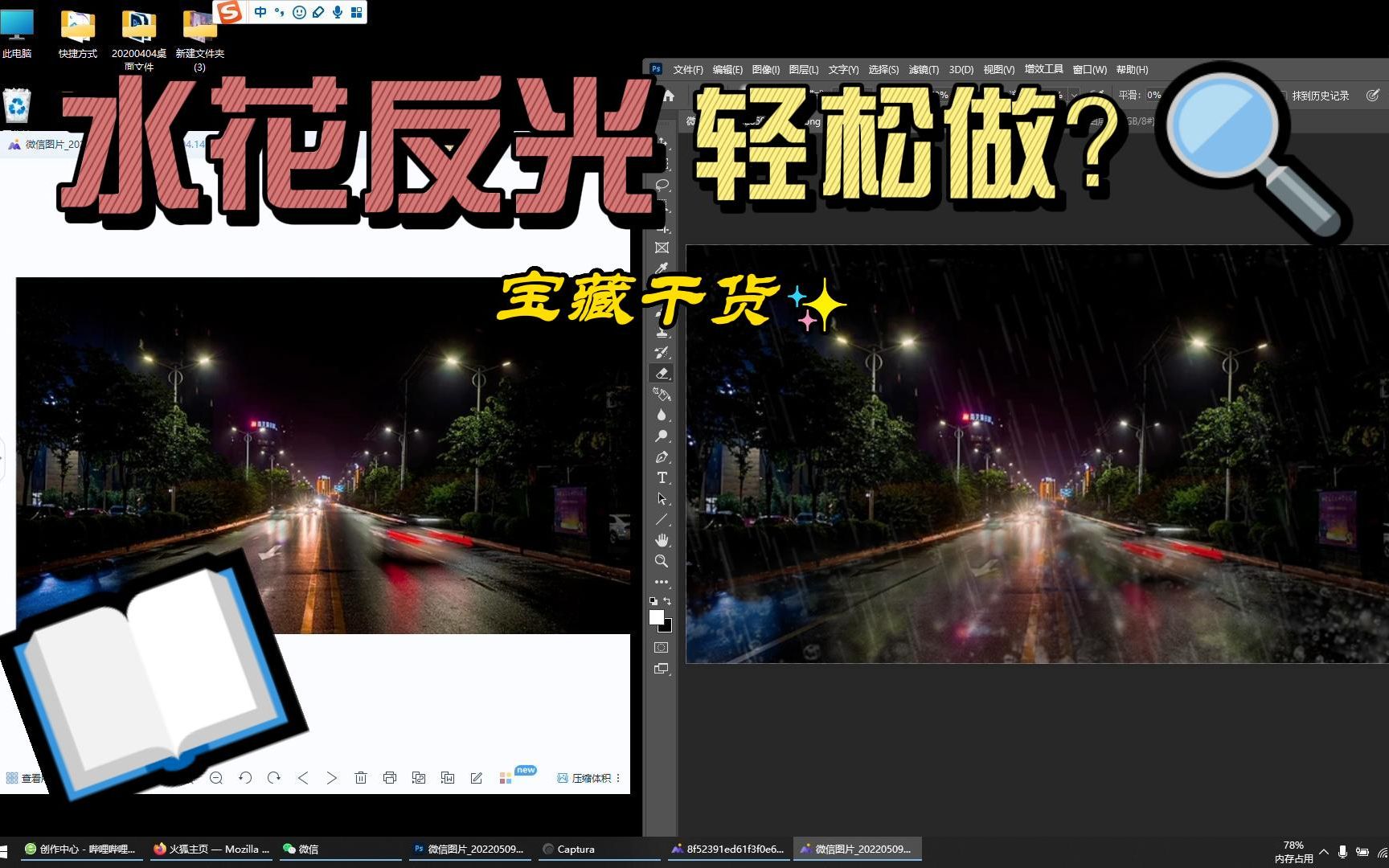The height and width of the screenshot is (868, 1389).
Task: Select the Horizontal Type tool
Action: (x=662, y=477)
